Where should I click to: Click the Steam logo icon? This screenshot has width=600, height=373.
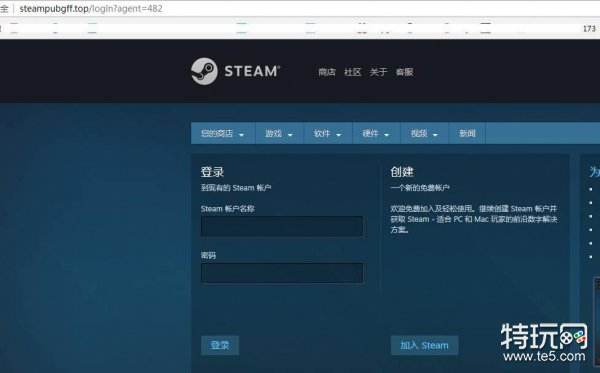point(204,71)
